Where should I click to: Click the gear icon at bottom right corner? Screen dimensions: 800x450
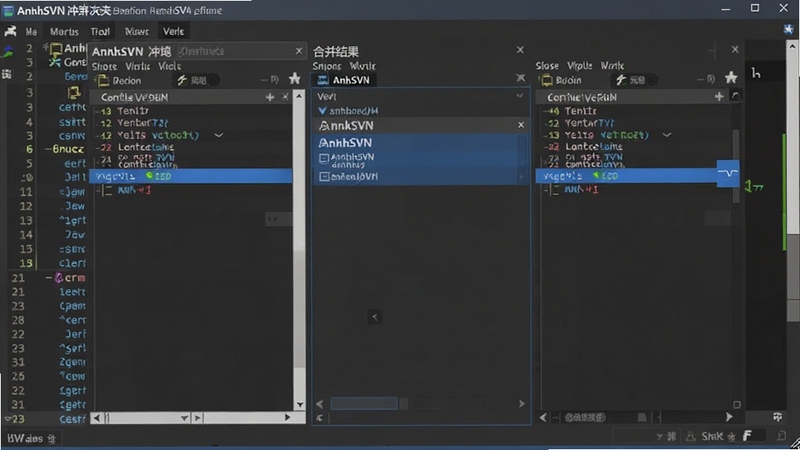[778, 417]
